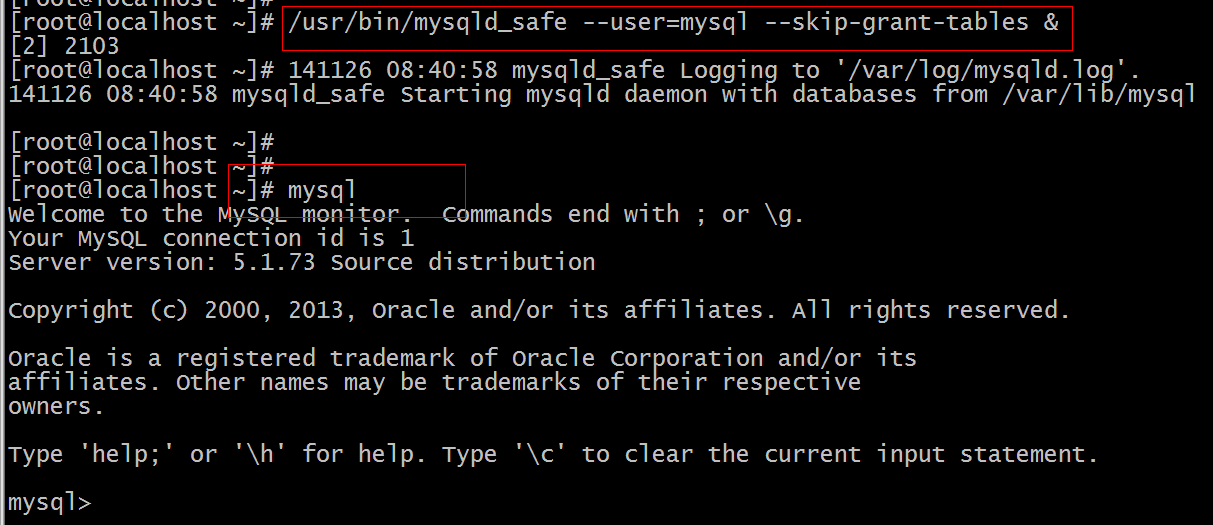This screenshot has width=1213, height=525.
Task: Click empty [root@localhost ~]# prompt after log
Action: tap(141, 142)
